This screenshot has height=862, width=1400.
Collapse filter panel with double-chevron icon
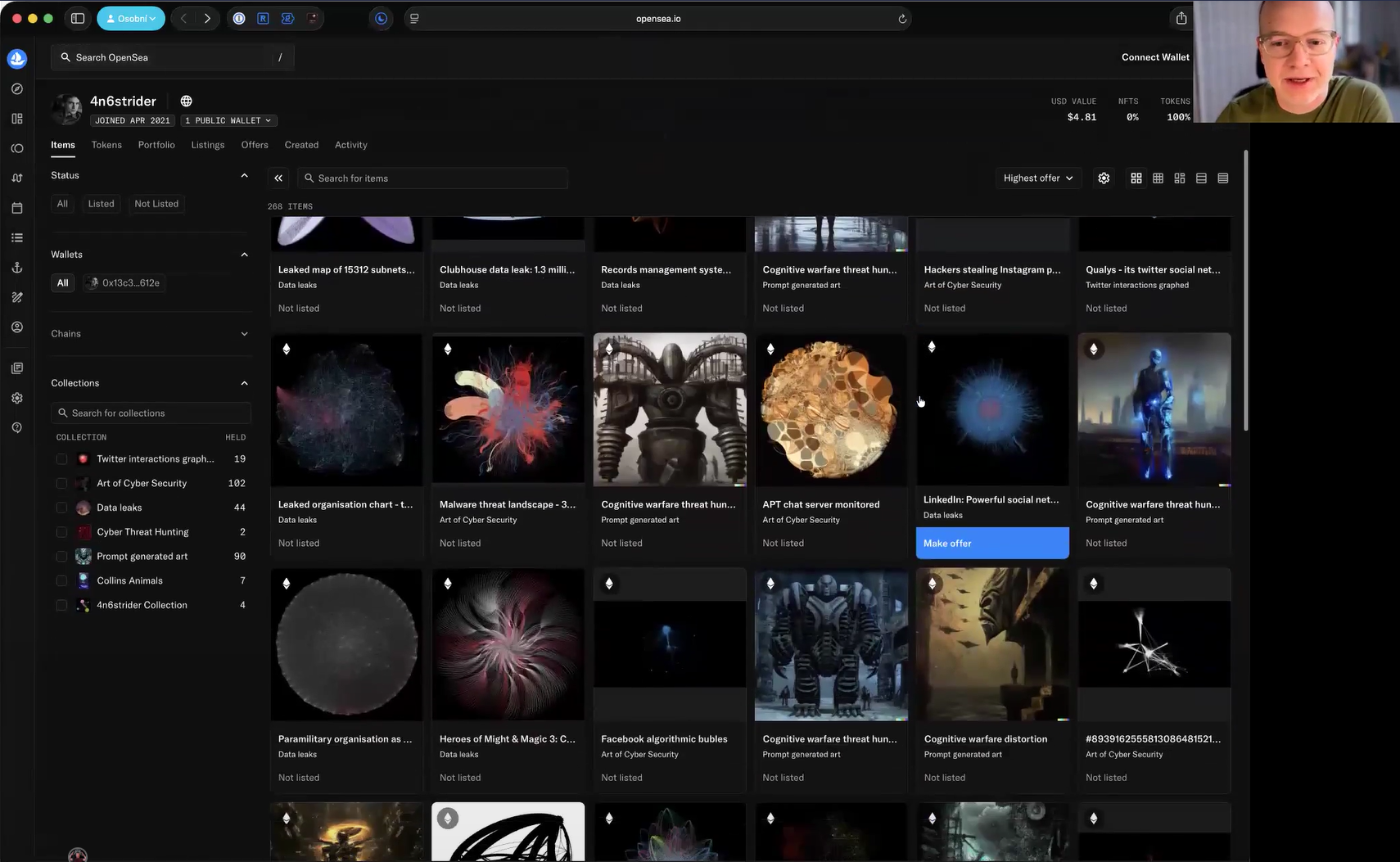click(x=278, y=178)
